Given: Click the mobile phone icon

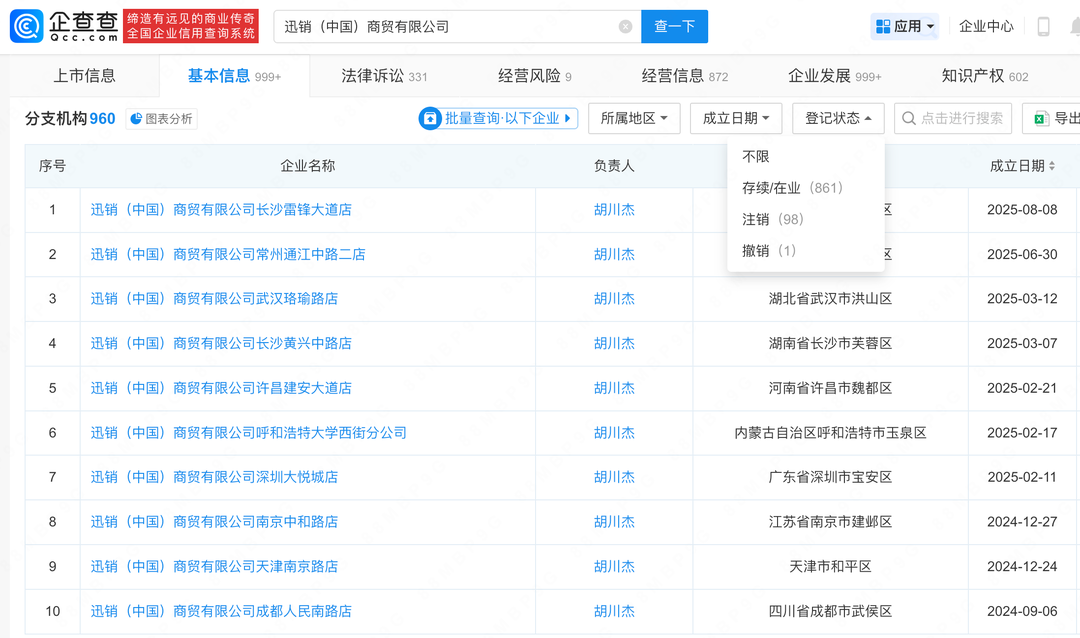Looking at the screenshot, I should pos(1043,27).
